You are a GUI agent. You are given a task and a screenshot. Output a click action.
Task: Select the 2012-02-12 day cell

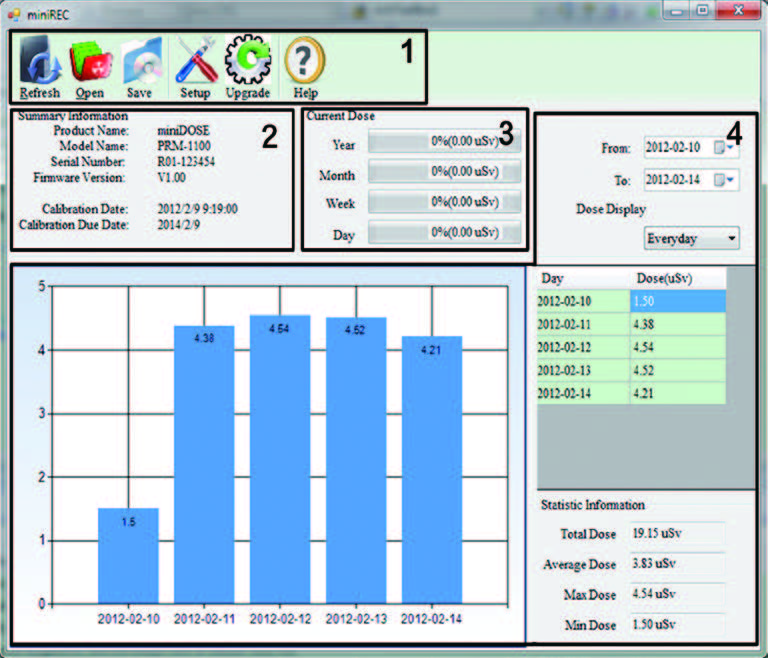583,347
